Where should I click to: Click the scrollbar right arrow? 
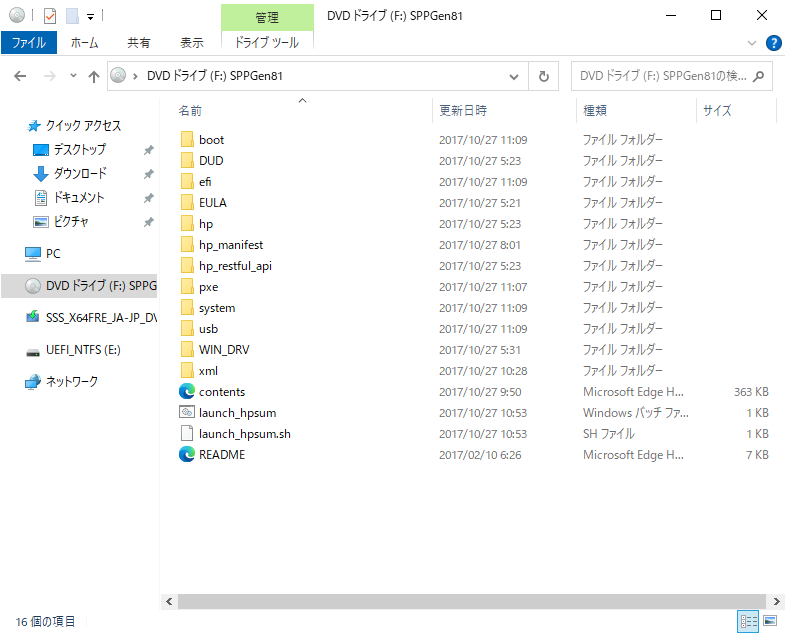click(776, 601)
